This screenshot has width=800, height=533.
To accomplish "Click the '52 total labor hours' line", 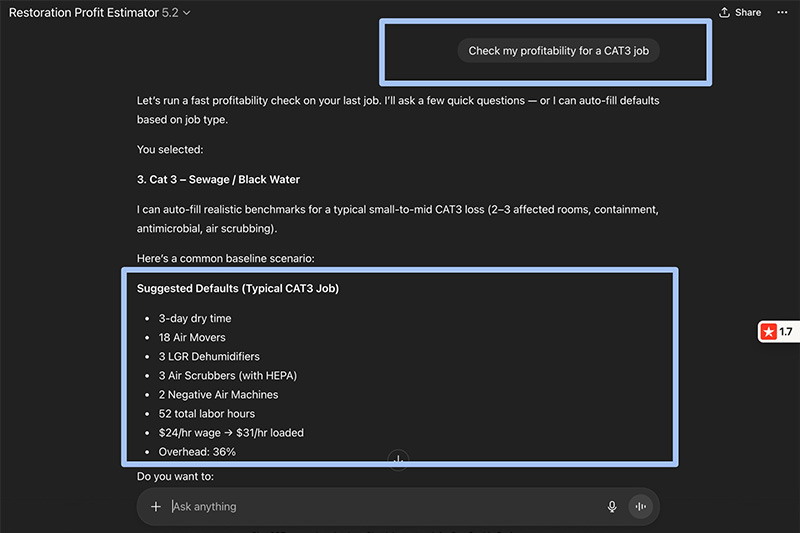I will coord(206,414).
